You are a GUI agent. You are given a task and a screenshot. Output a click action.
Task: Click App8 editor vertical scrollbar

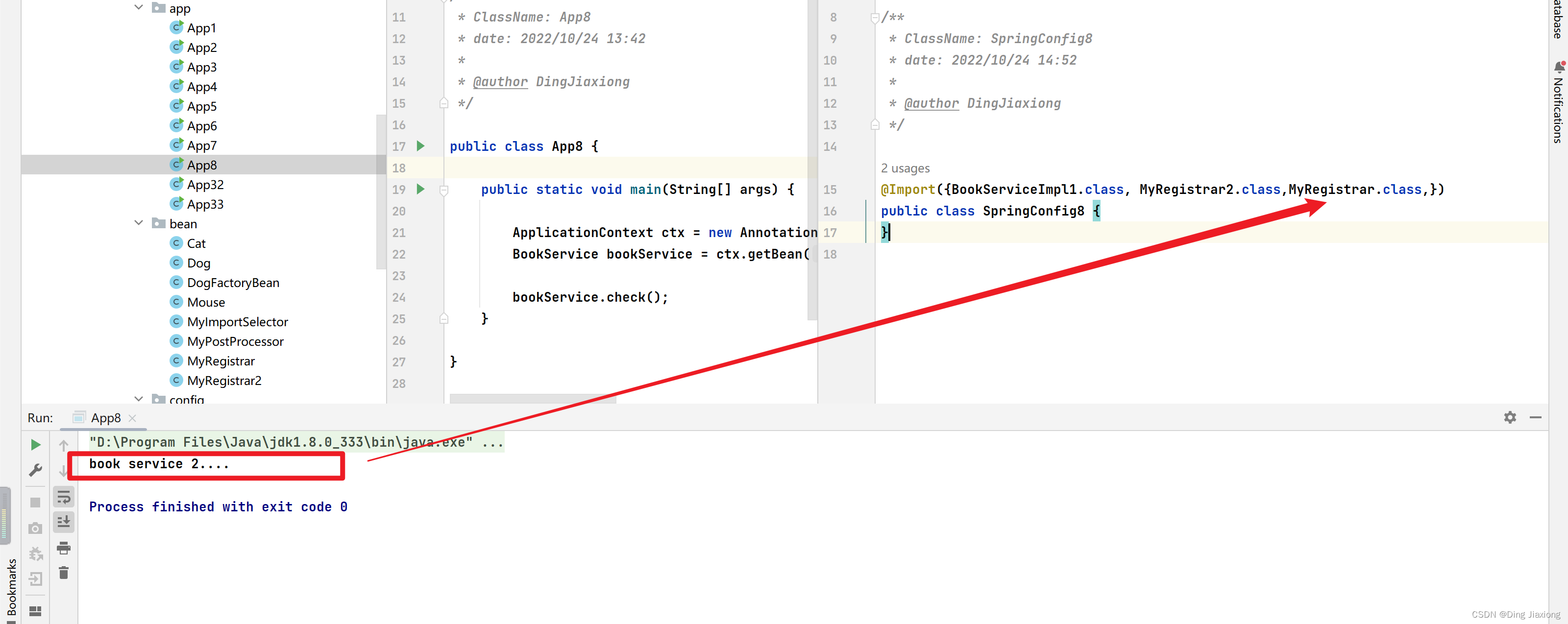812,159
